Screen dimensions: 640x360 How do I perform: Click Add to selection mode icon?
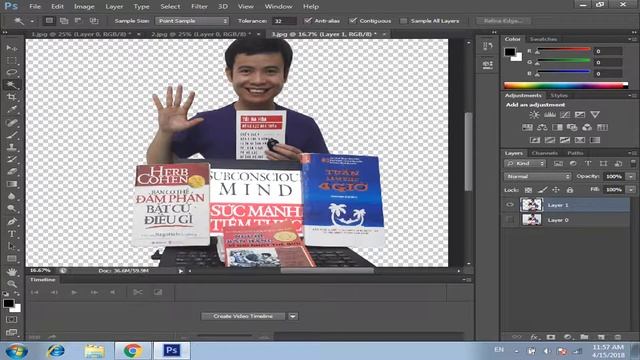[64, 20]
